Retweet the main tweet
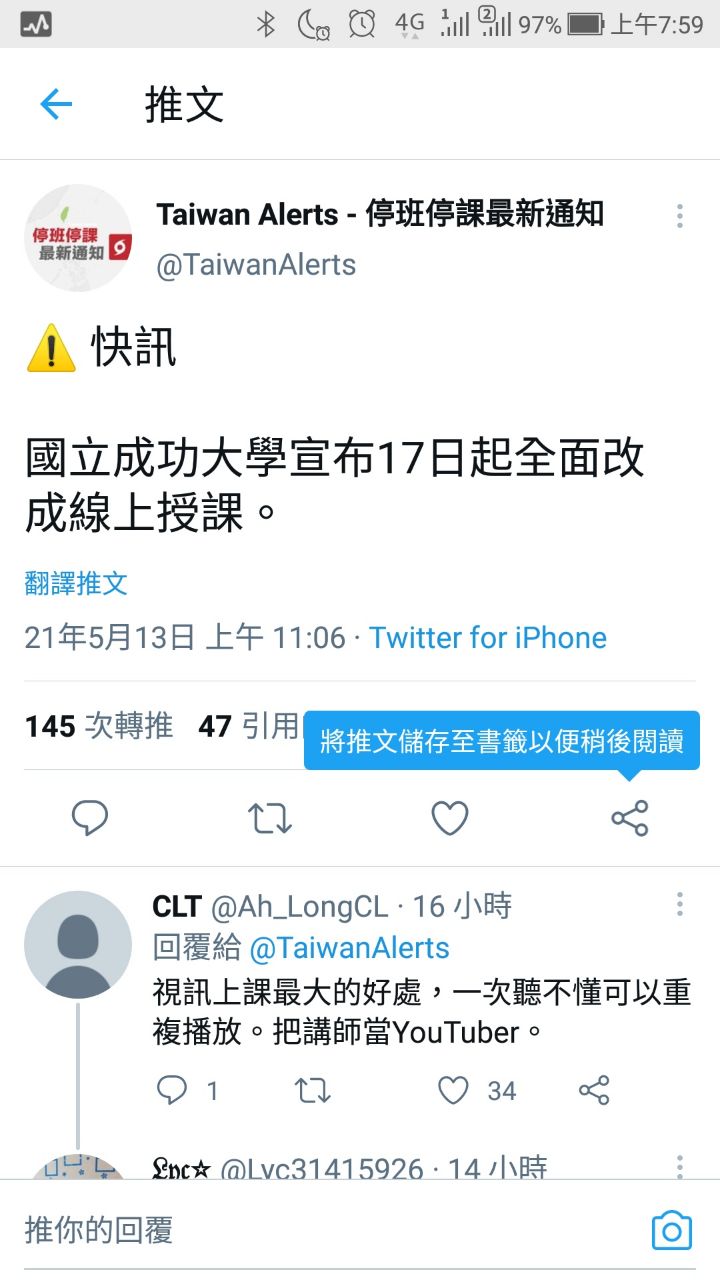The height and width of the screenshot is (1280, 720). [270, 818]
